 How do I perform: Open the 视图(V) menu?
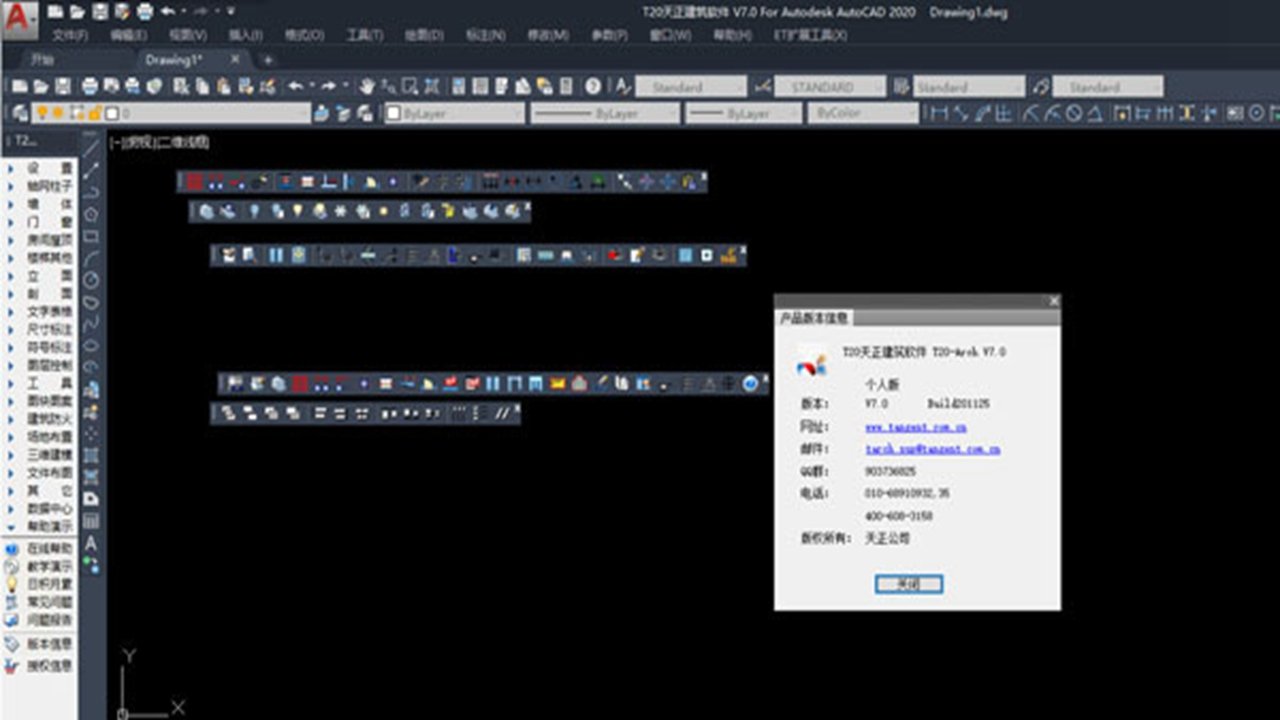186,35
